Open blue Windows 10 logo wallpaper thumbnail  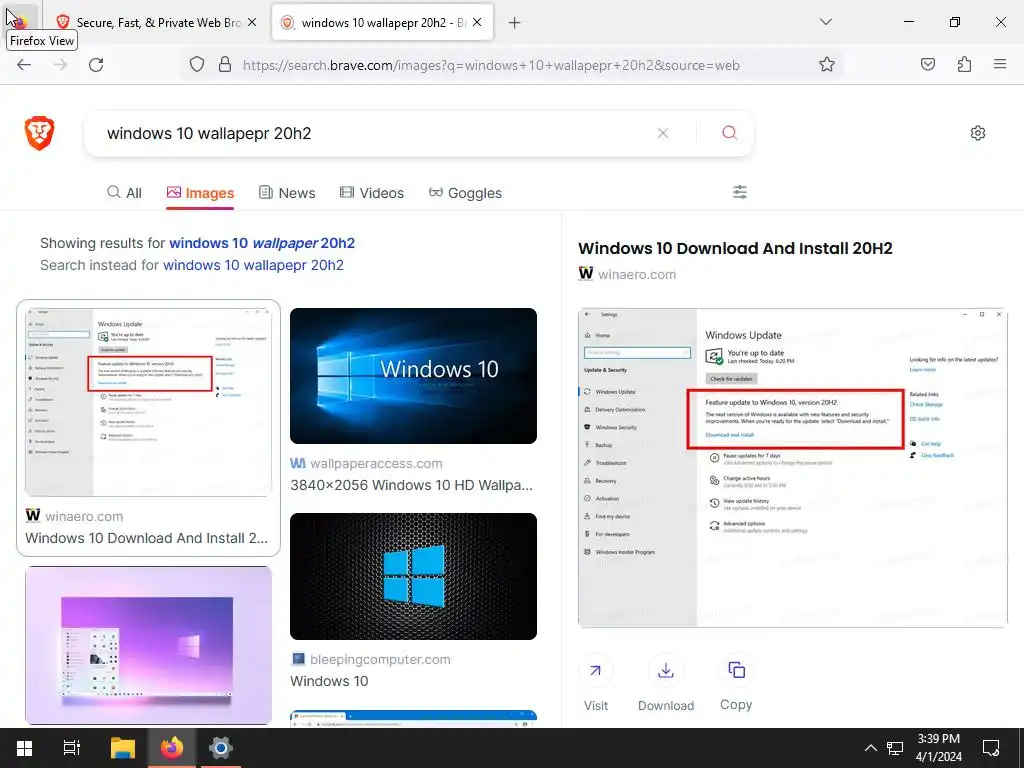(413, 376)
